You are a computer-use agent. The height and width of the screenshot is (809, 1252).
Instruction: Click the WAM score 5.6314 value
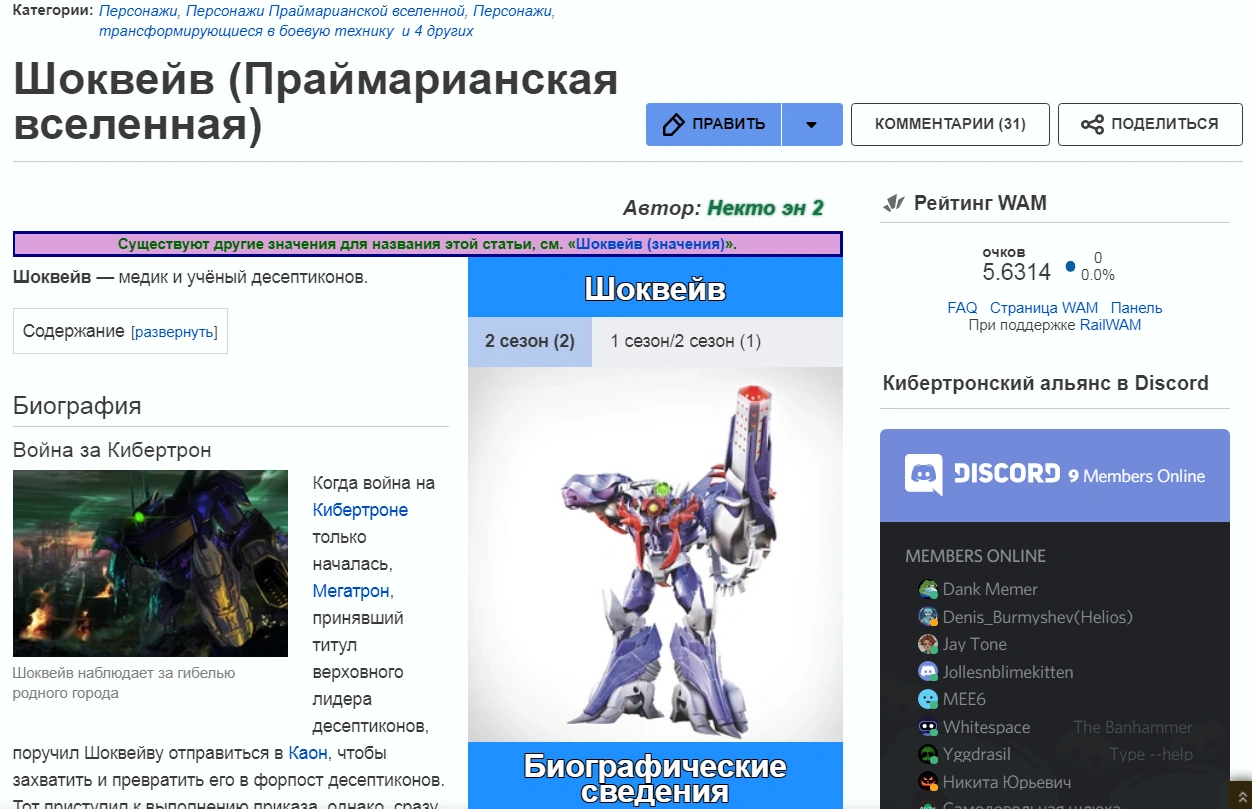pos(1016,272)
